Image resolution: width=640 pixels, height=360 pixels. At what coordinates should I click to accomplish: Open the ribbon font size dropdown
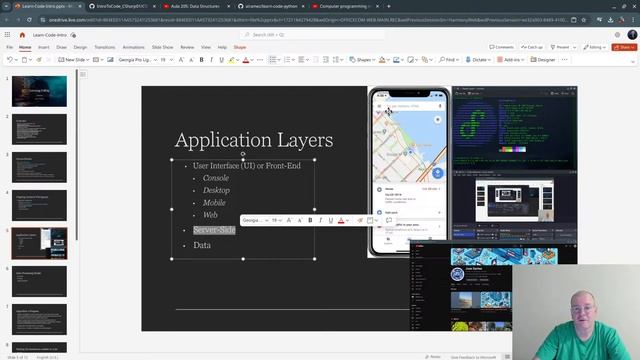tap(171, 60)
